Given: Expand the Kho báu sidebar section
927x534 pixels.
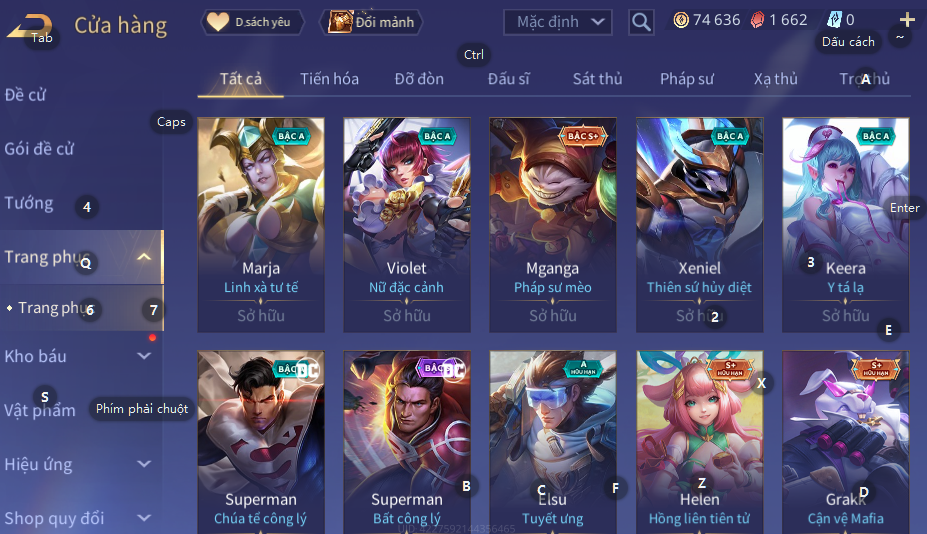Looking at the screenshot, I should coord(144,356).
